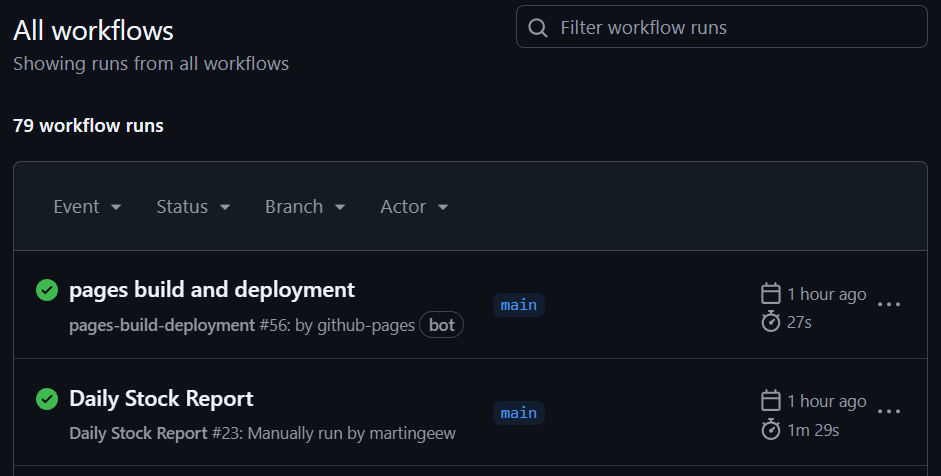Click calendar icon on Daily Stock Report row
Image resolution: width=941 pixels, height=476 pixels.
coord(771,400)
